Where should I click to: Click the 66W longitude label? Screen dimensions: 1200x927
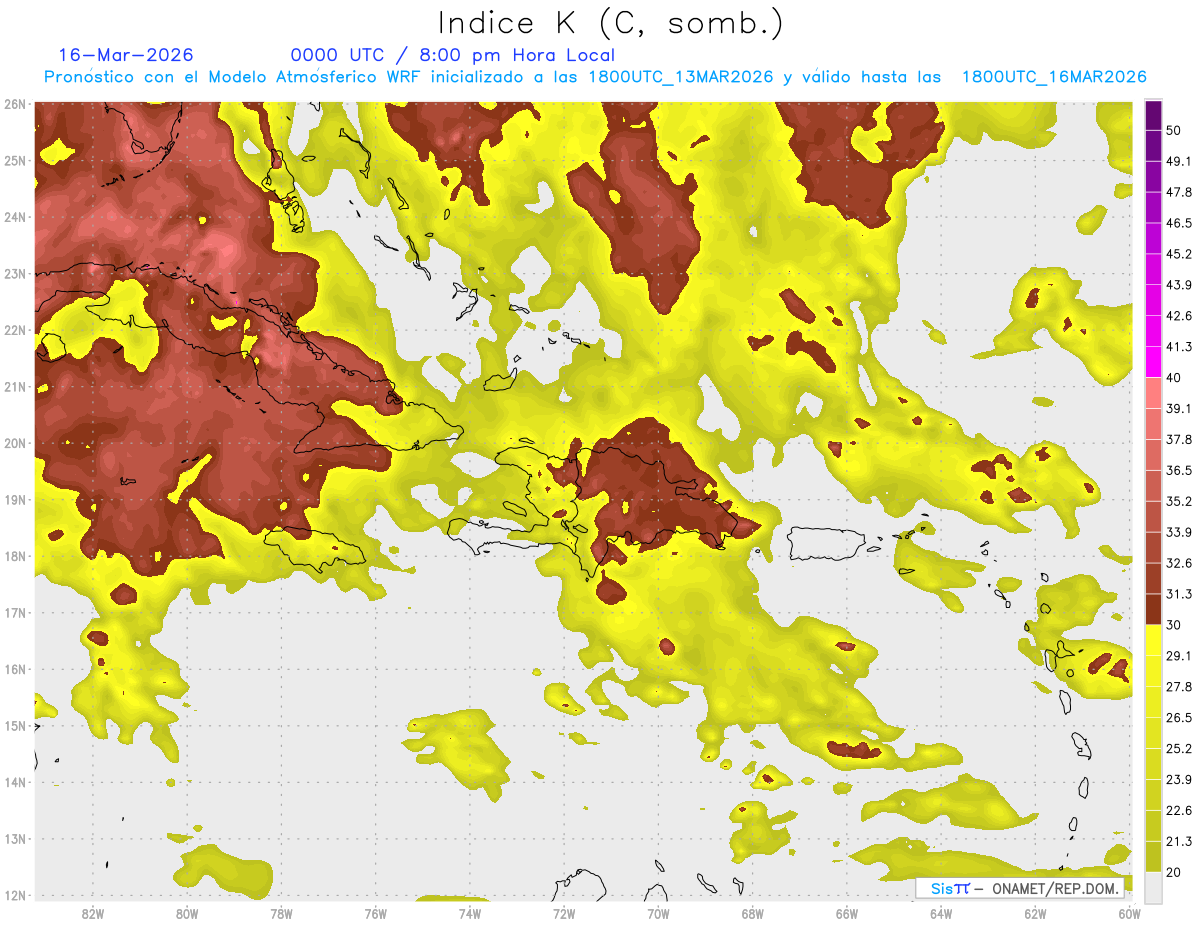click(x=847, y=913)
